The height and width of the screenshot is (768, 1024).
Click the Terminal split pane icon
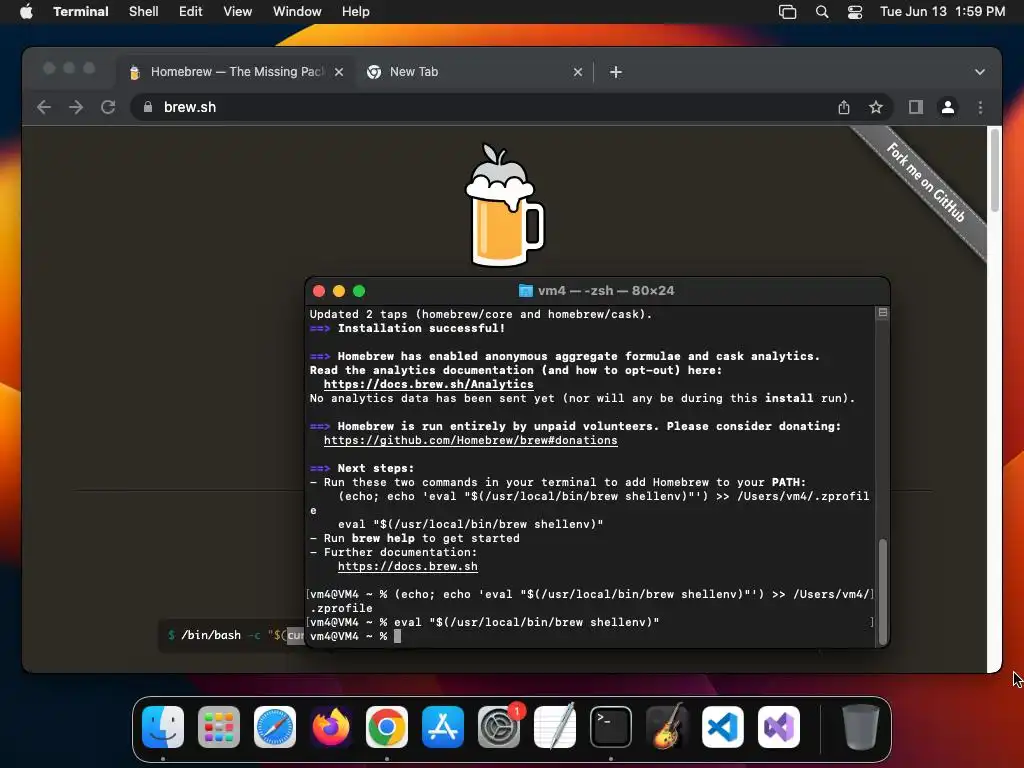pyautogui.click(x=882, y=313)
